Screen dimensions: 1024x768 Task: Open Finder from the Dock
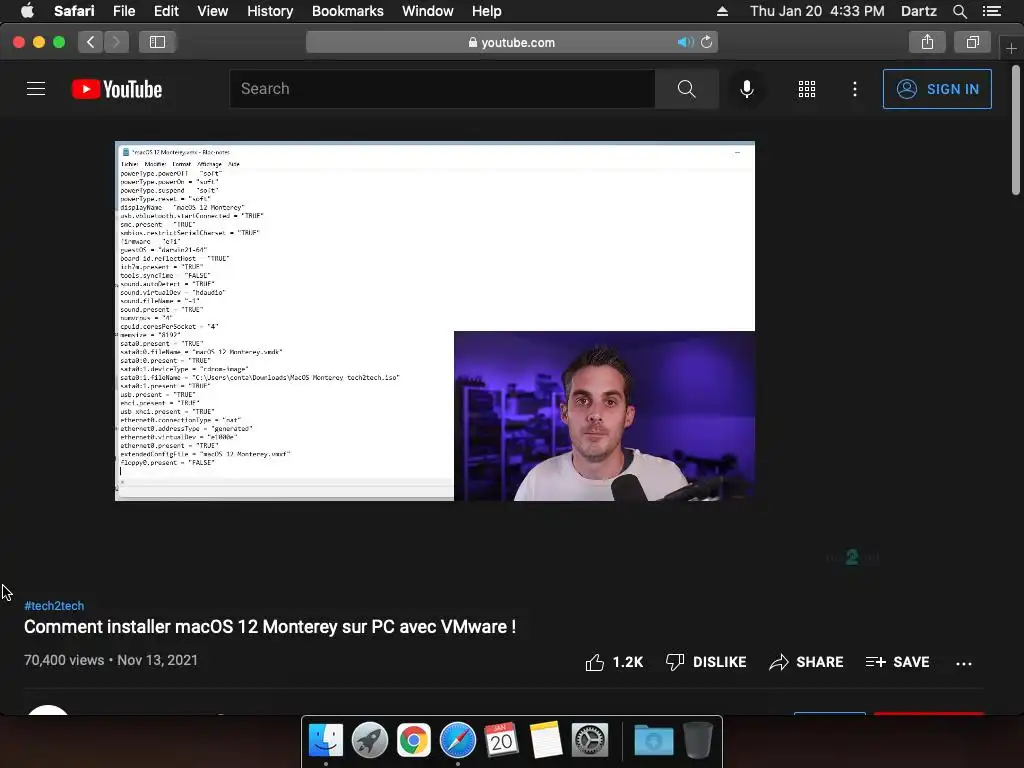[x=326, y=741]
